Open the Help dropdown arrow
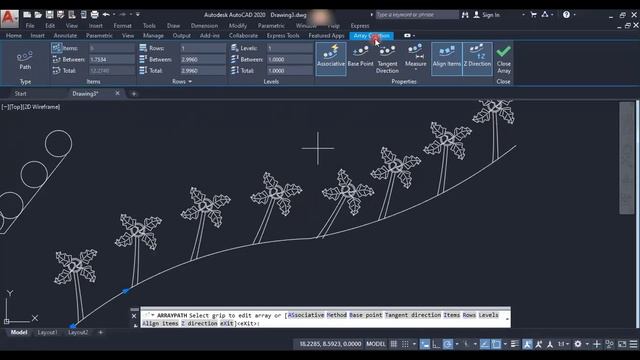 574,15
